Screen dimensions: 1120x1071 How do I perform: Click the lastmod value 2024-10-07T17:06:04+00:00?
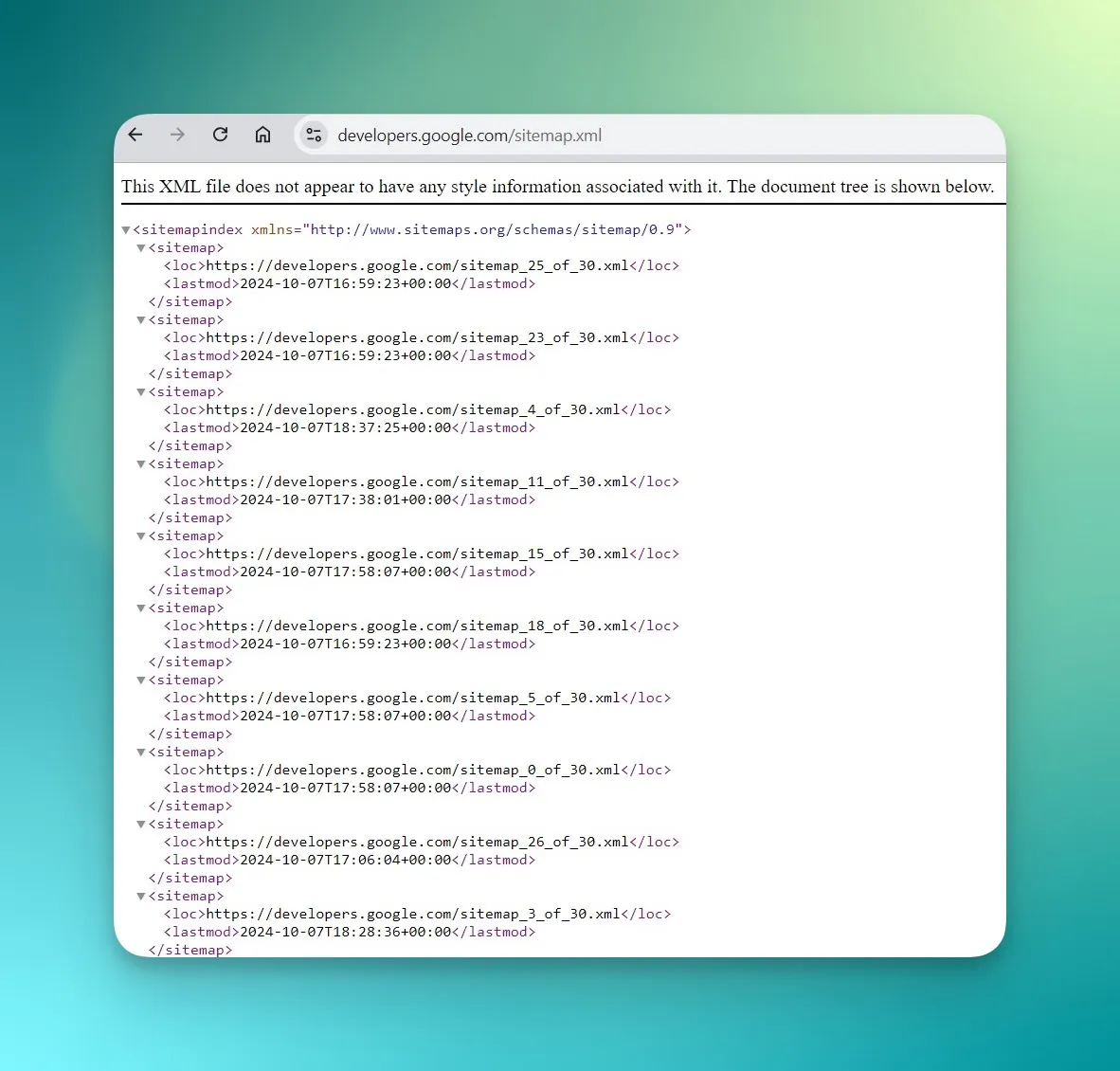pyautogui.click(x=346, y=861)
